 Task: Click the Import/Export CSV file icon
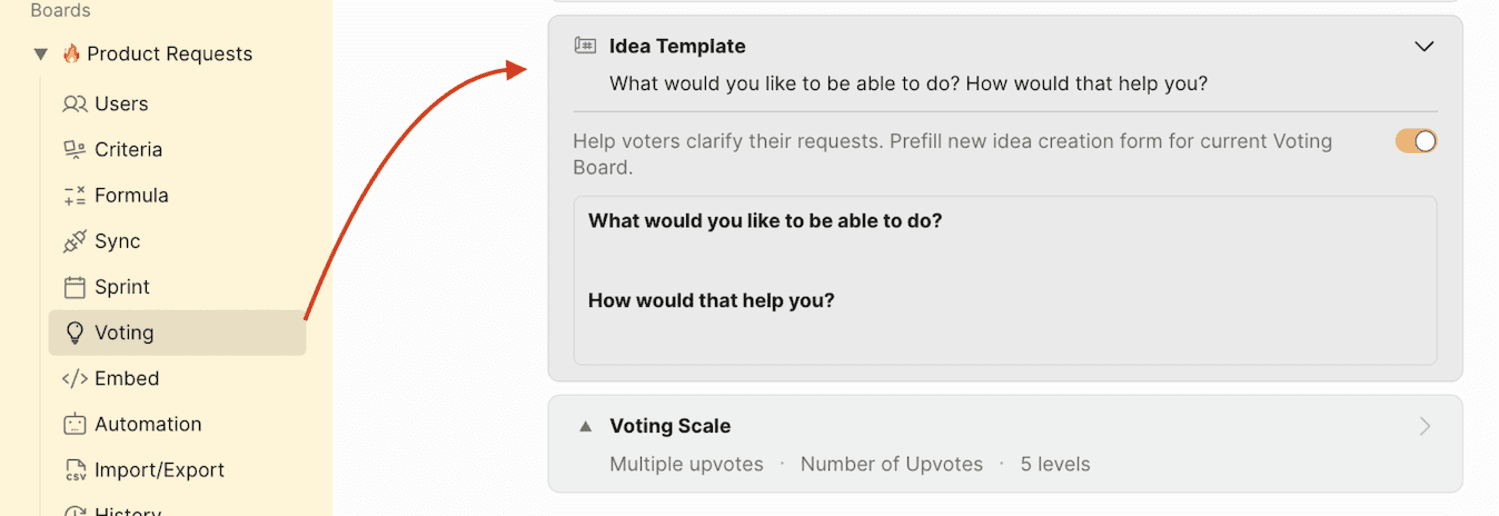point(75,470)
